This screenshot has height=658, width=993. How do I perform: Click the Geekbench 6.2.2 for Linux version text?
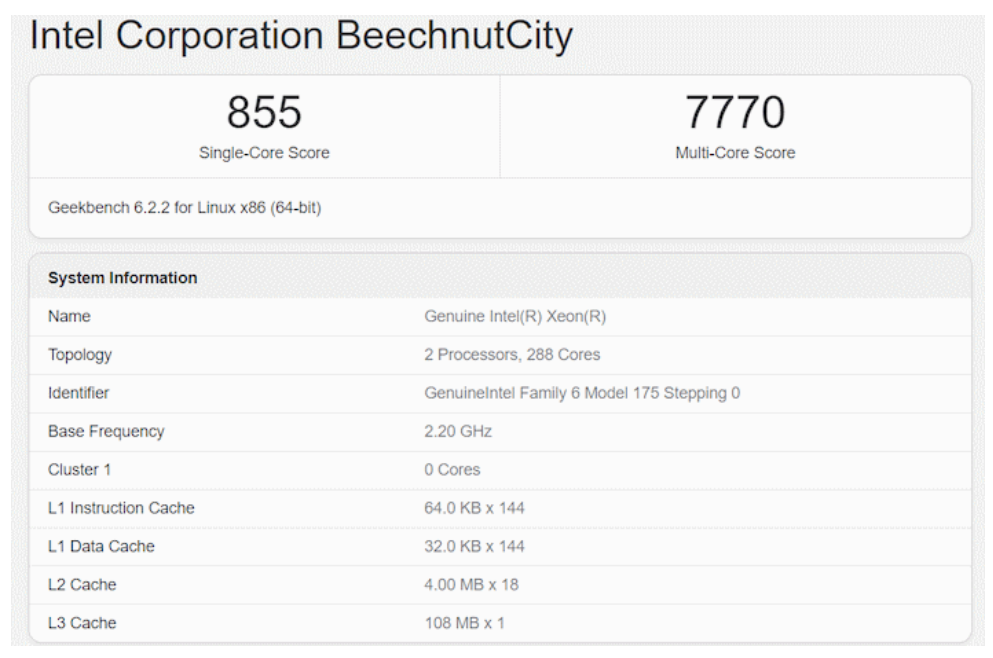(185, 208)
